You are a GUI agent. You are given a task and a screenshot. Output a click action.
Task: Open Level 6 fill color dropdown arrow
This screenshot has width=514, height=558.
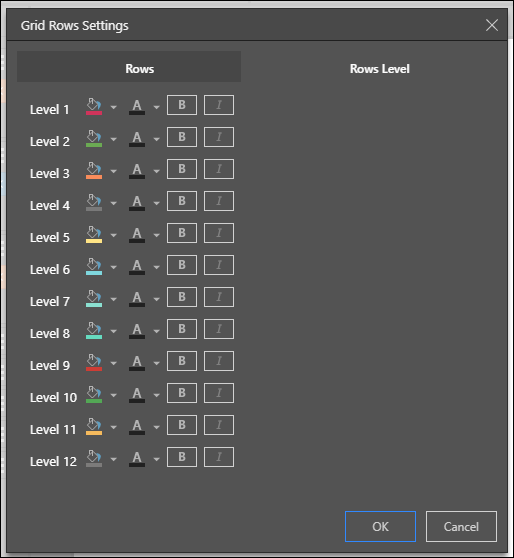(114, 267)
